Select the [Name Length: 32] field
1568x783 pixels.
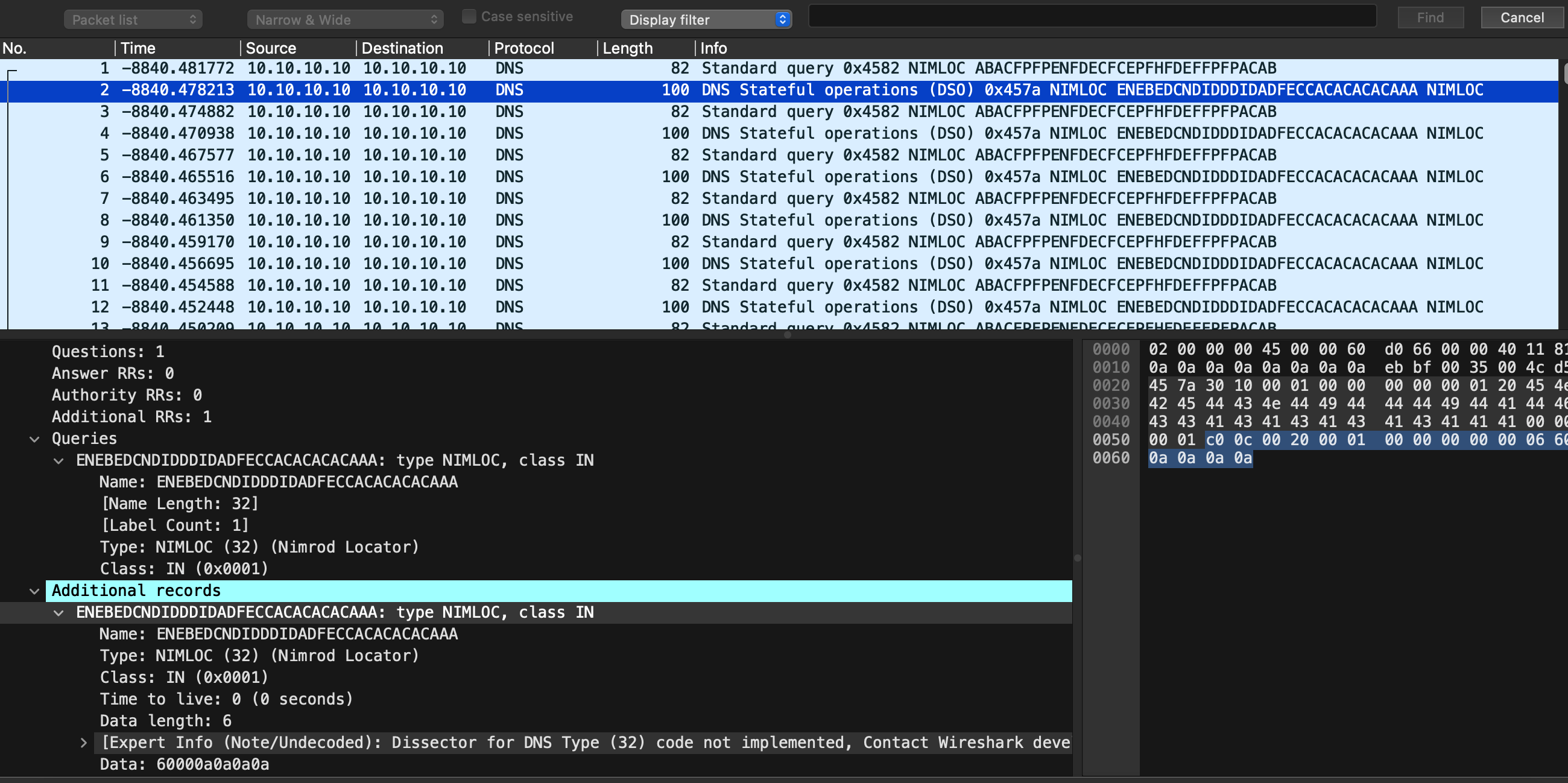180,504
